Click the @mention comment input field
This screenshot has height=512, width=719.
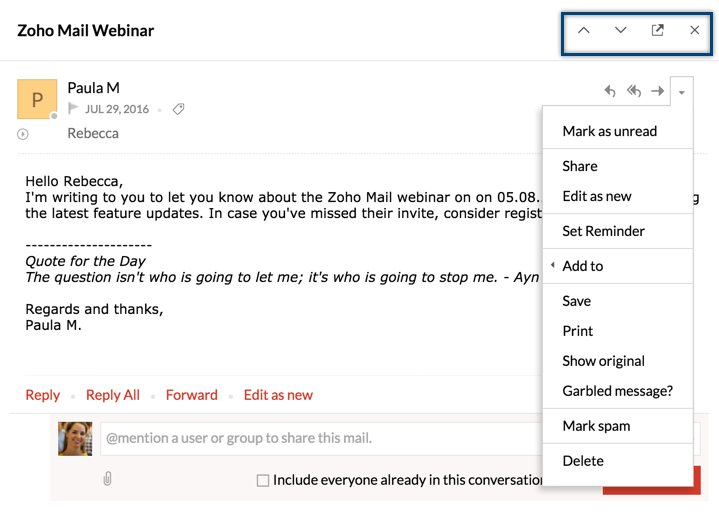click(320, 438)
